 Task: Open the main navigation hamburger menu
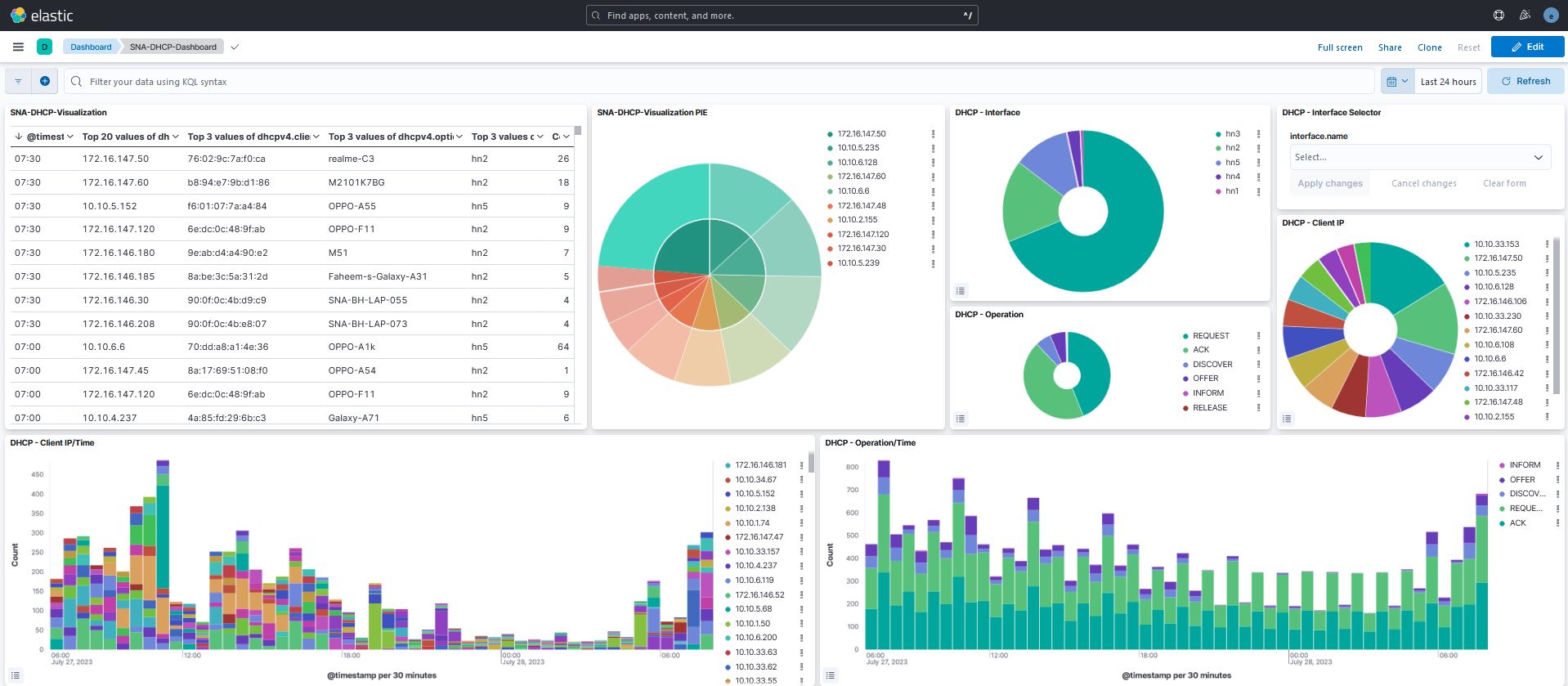(x=18, y=47)
